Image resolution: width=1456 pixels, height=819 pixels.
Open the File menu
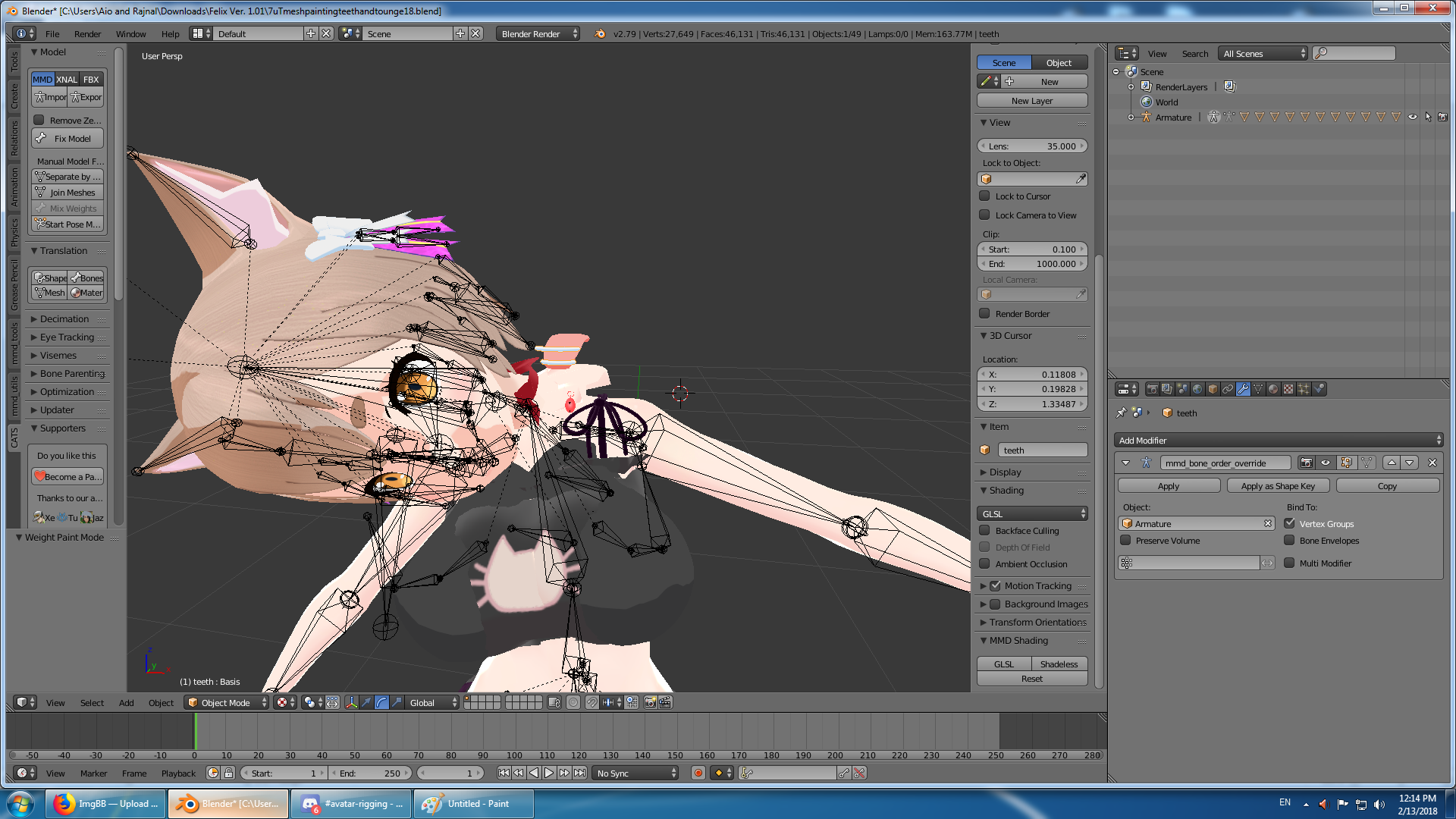[x=52, y=33]
